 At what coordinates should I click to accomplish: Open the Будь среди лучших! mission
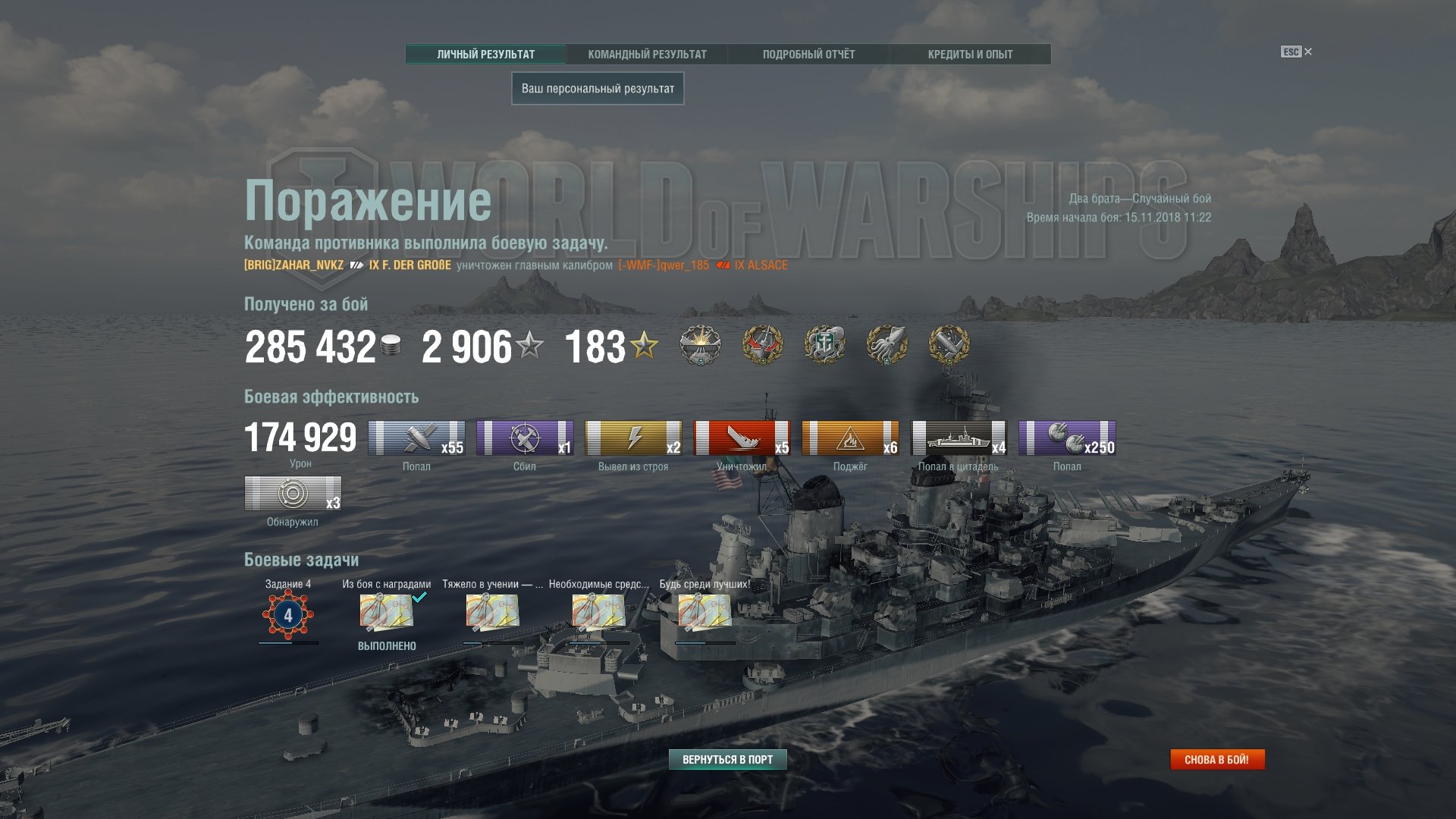click(x=704, y=612)
